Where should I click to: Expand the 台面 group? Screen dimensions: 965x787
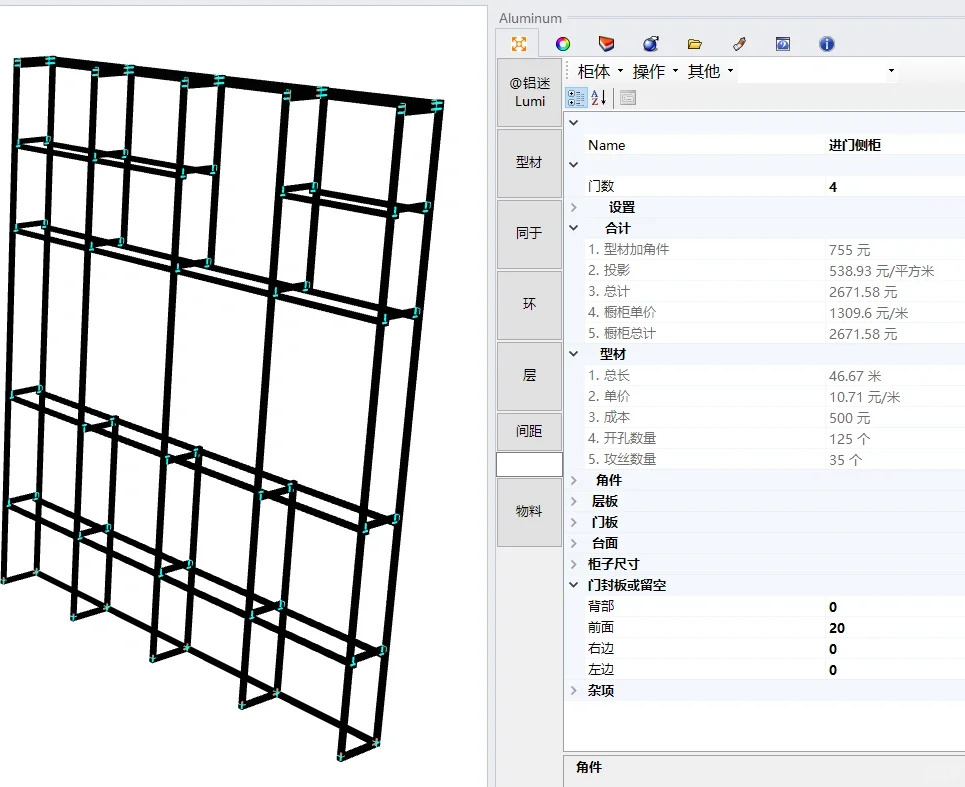pyautogui.click(x=574, y=543)
